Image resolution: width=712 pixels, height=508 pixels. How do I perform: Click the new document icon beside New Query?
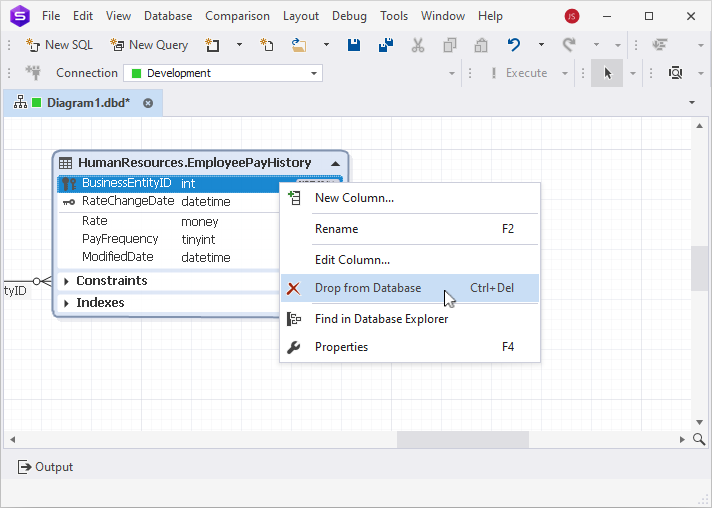click(213, 45)
